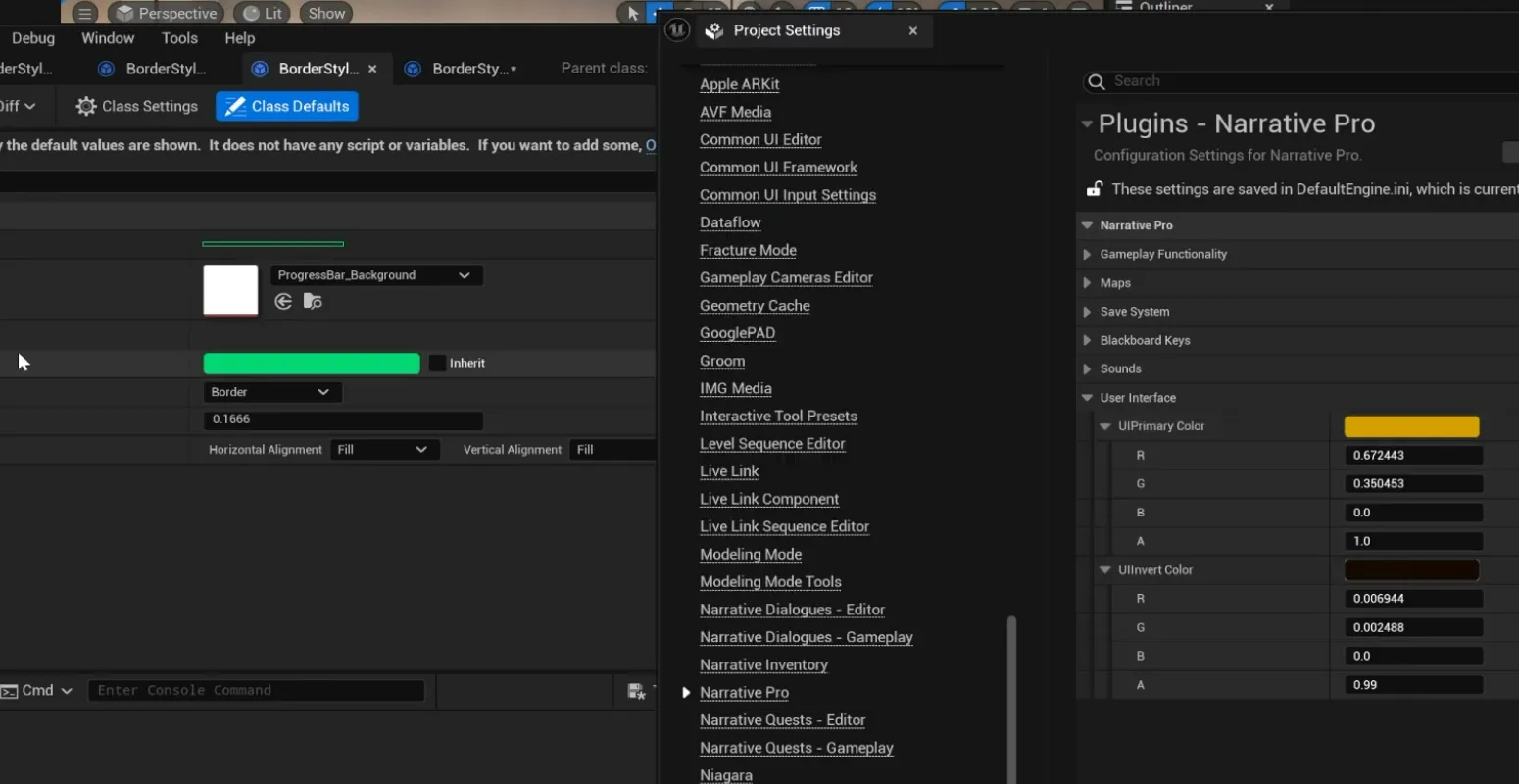Viewport: 1519px width, 784px height.
Task: Open the Window menu
Action: (x=108, y=38)
